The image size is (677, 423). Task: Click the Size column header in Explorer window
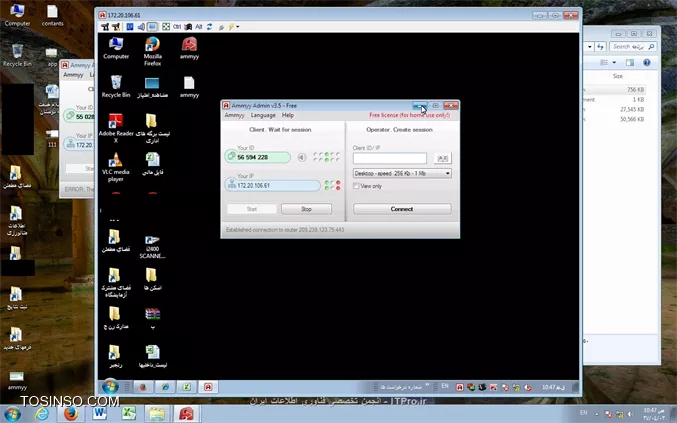(x=618, y=76)
